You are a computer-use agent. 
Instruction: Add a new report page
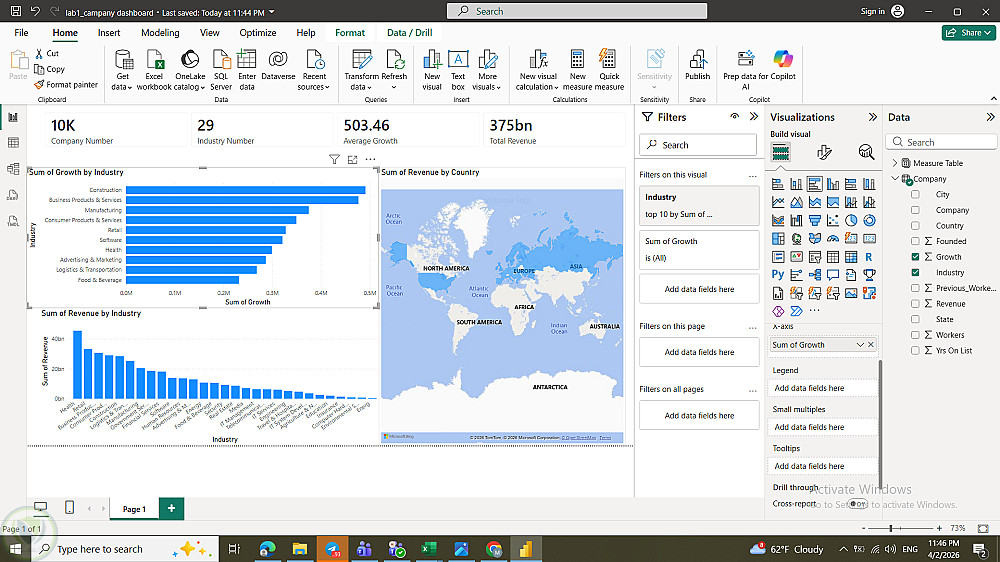point(171,509)
